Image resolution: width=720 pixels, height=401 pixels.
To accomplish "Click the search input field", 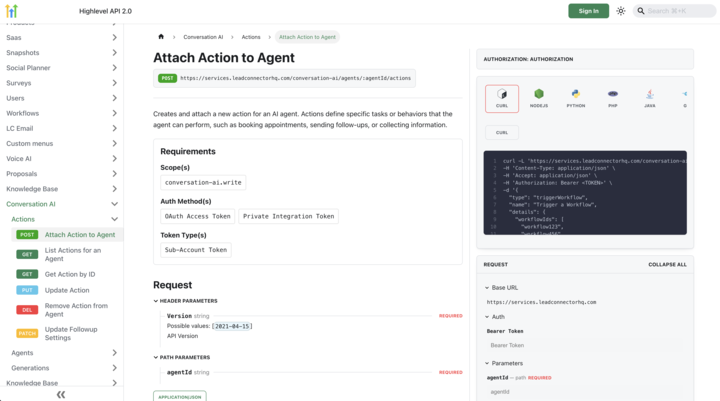I will pos(680,11).
